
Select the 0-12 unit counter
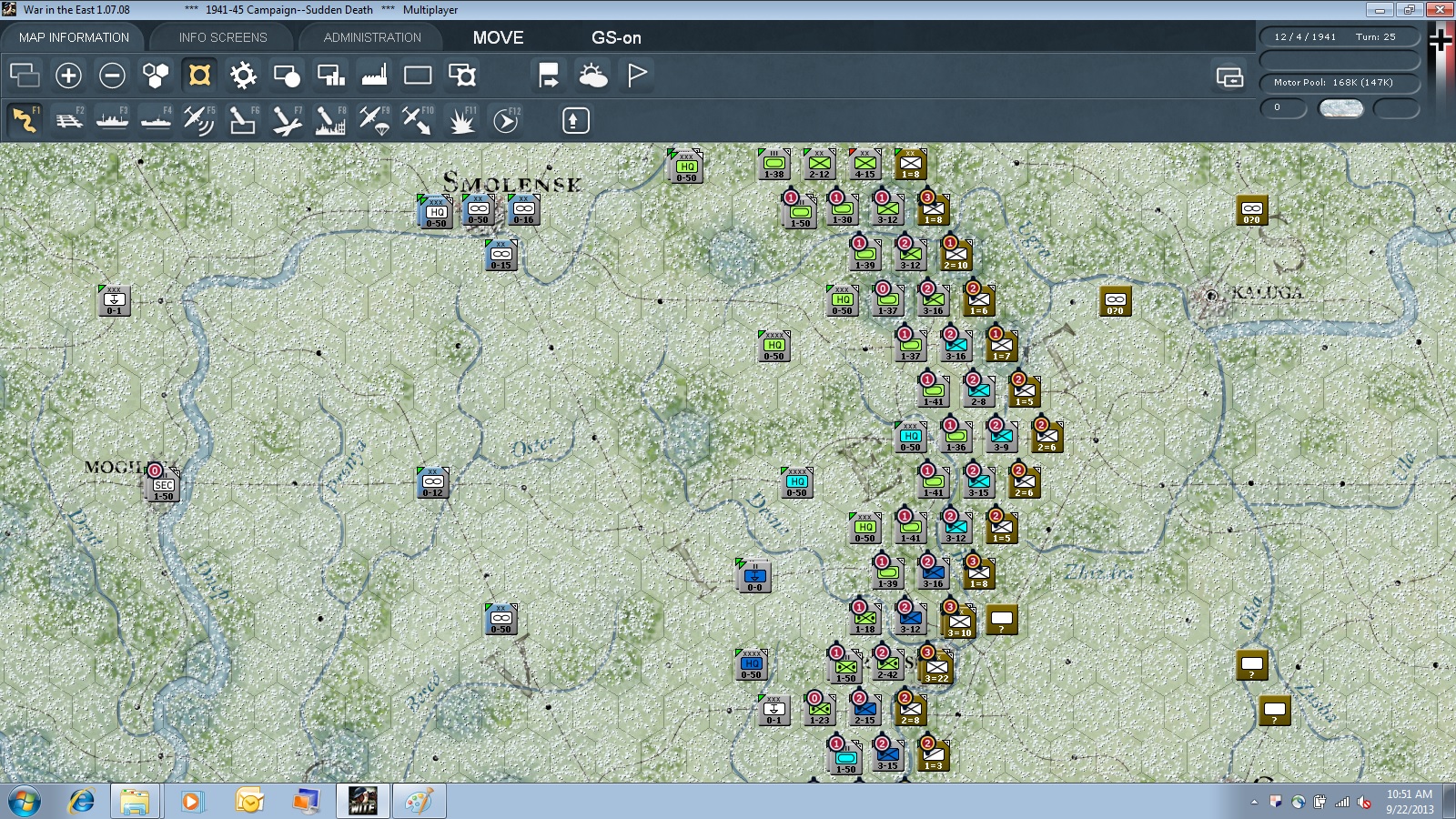coord(433,483)
